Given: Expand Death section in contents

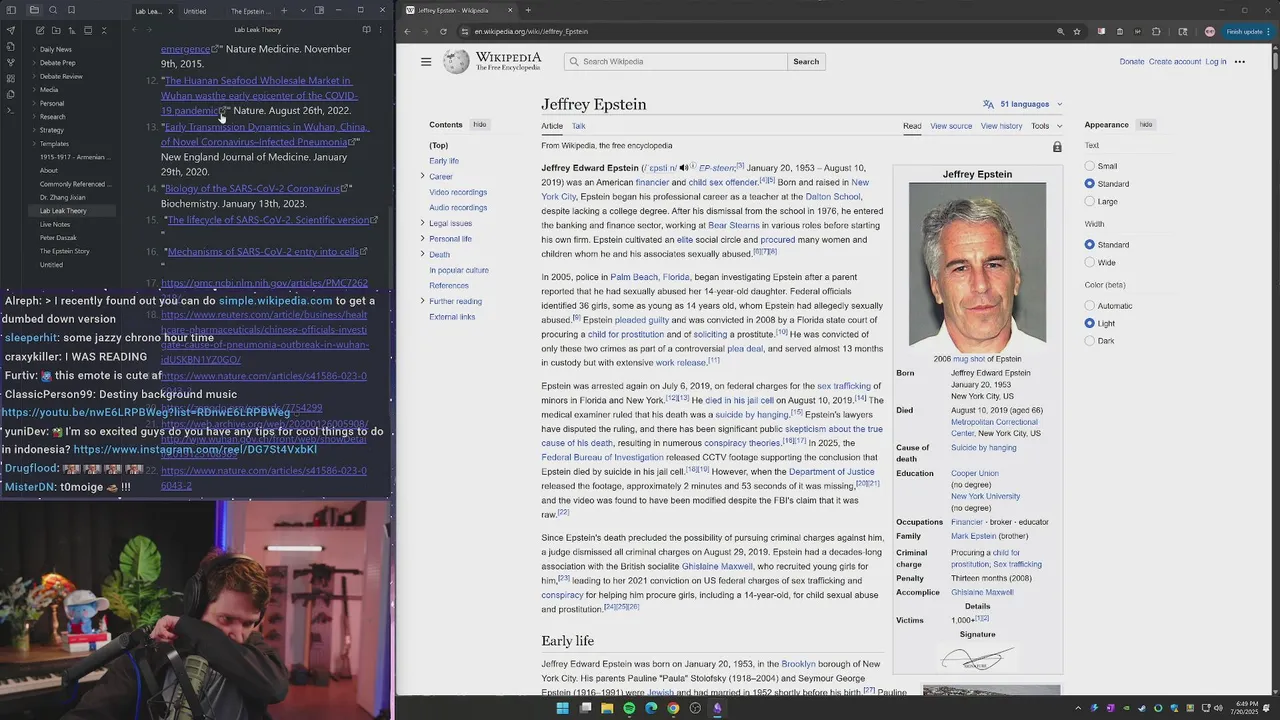Looking at the screenshot, I should pyautogui.click(x=422, y=255).
